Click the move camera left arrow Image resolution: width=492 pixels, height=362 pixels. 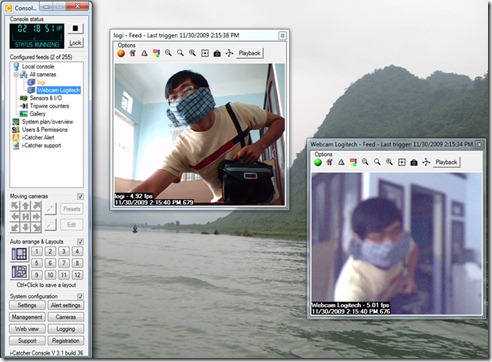click(x=15, y=217)
